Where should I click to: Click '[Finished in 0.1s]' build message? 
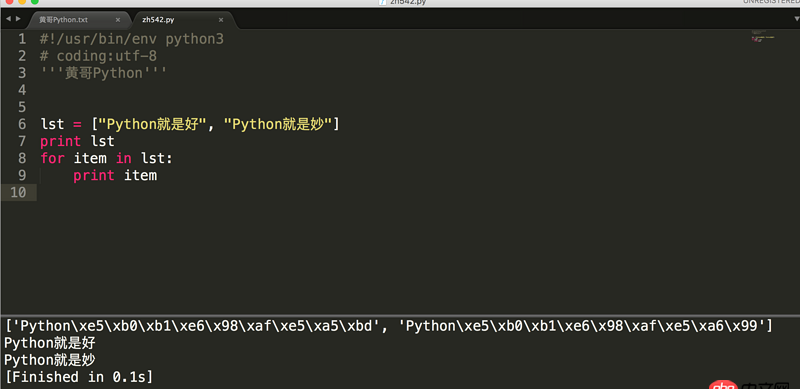coord(79,377)
